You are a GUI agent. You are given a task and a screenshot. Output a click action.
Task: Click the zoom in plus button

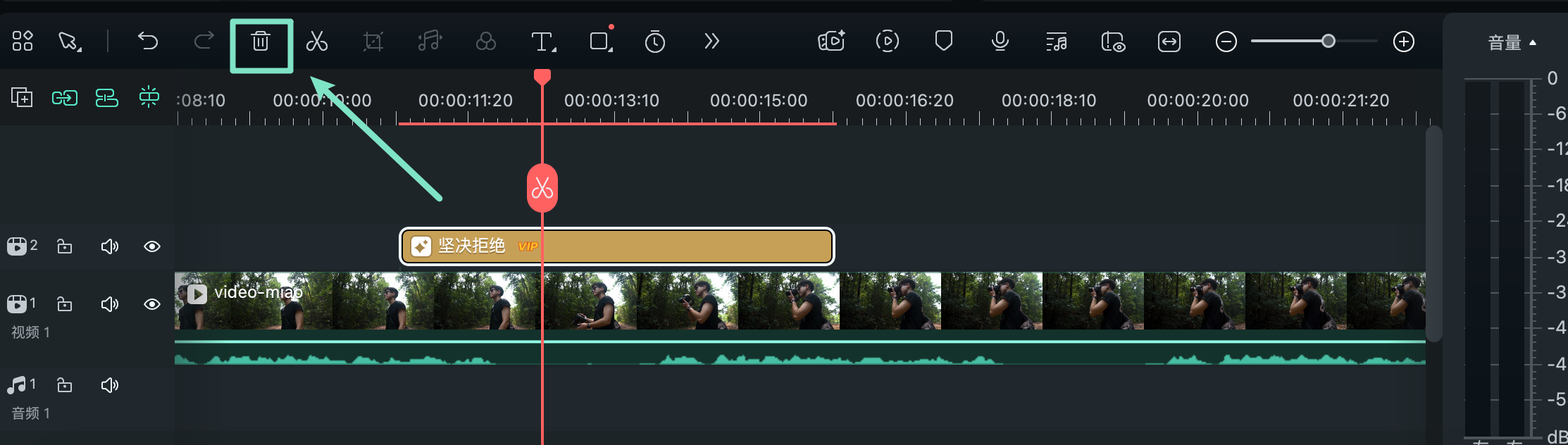tap(1403, 42)
